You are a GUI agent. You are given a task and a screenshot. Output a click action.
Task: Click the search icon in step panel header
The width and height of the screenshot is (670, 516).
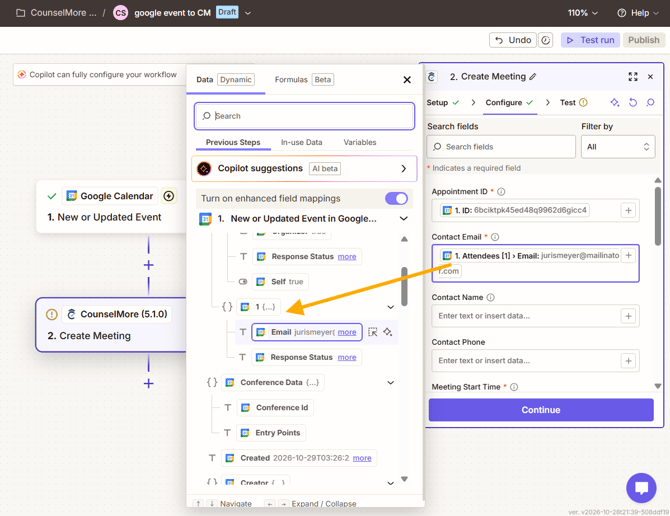click(650, 103)
